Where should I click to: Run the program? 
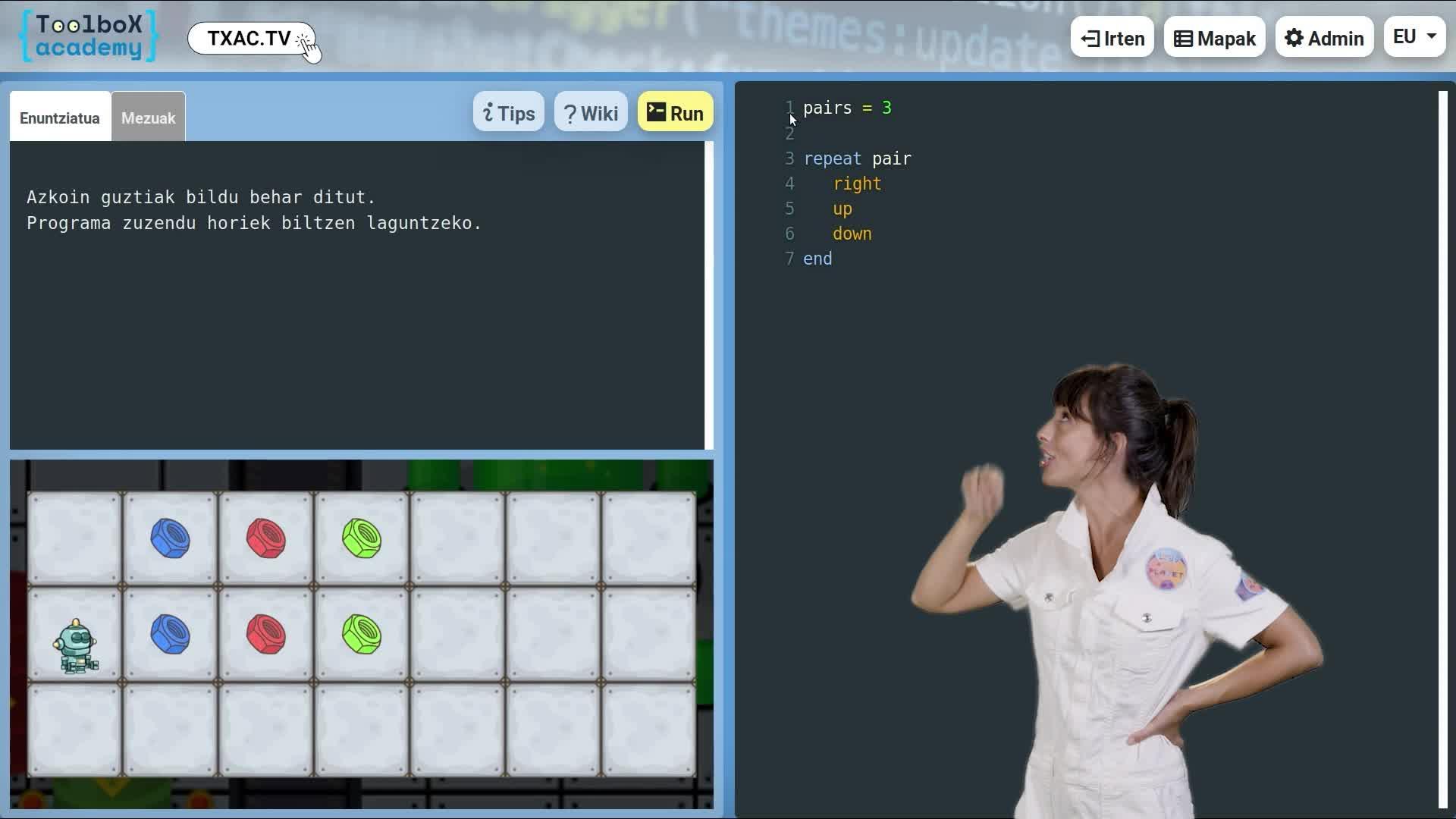pyautogui.click(x=676, y=112)
